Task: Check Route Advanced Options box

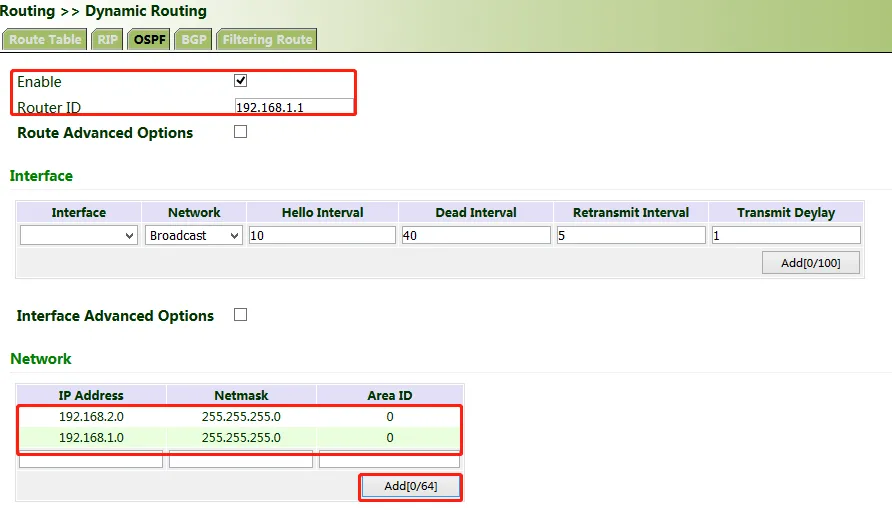Action: pos(241,132)
